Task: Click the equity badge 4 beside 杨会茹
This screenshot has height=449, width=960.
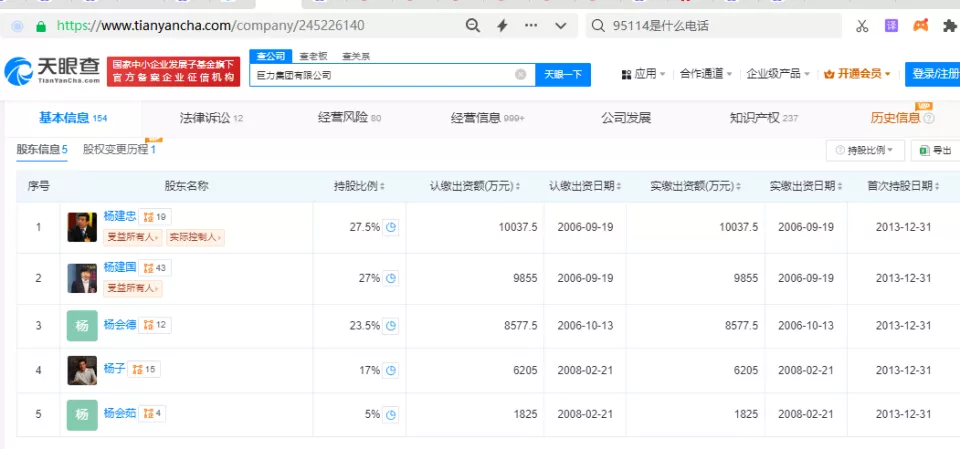Action: pyautogui.click(x=152, y=413)
